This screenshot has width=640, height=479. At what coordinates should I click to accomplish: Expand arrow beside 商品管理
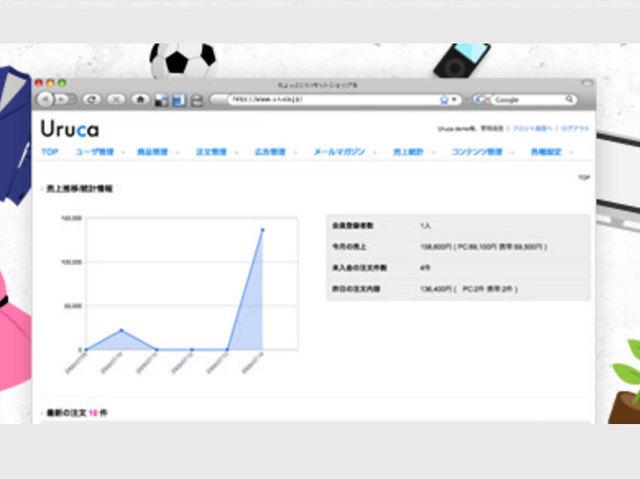(177, 153)
